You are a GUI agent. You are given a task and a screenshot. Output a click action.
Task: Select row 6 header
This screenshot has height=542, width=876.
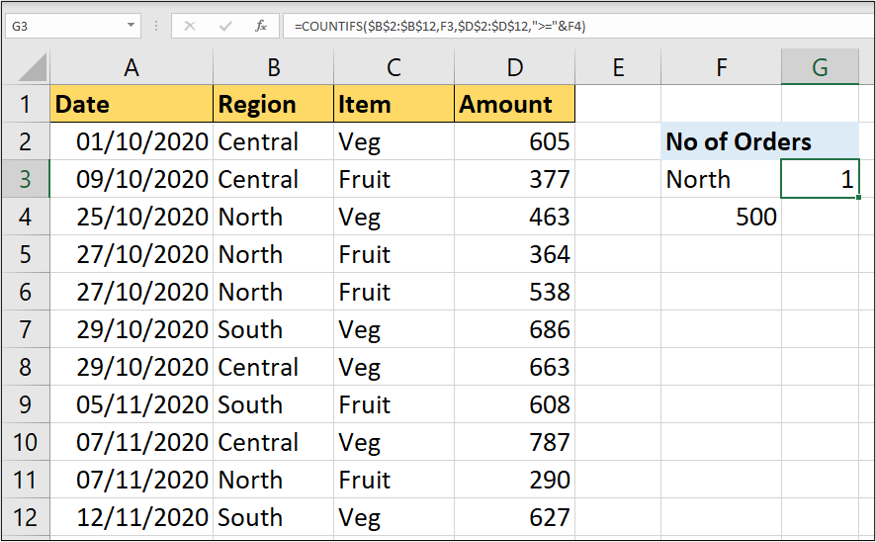click(25, 292)
